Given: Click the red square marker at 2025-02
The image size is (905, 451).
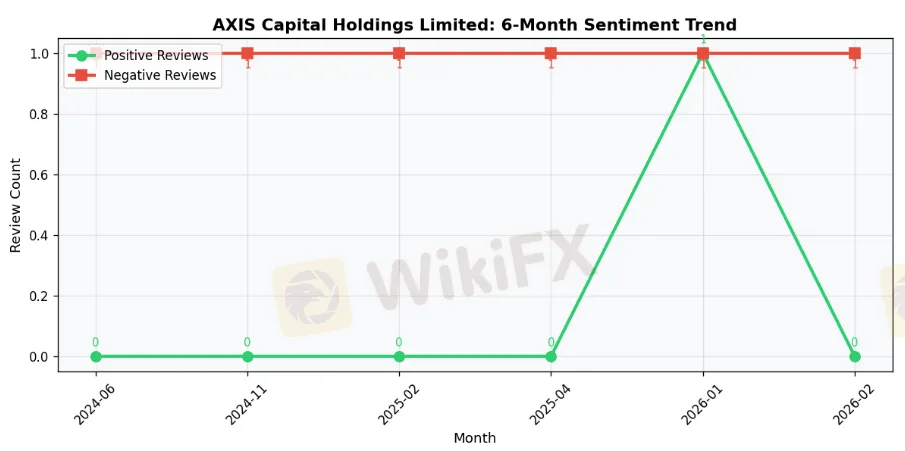Looking at the screenshot, I should (x=399, y=53).
